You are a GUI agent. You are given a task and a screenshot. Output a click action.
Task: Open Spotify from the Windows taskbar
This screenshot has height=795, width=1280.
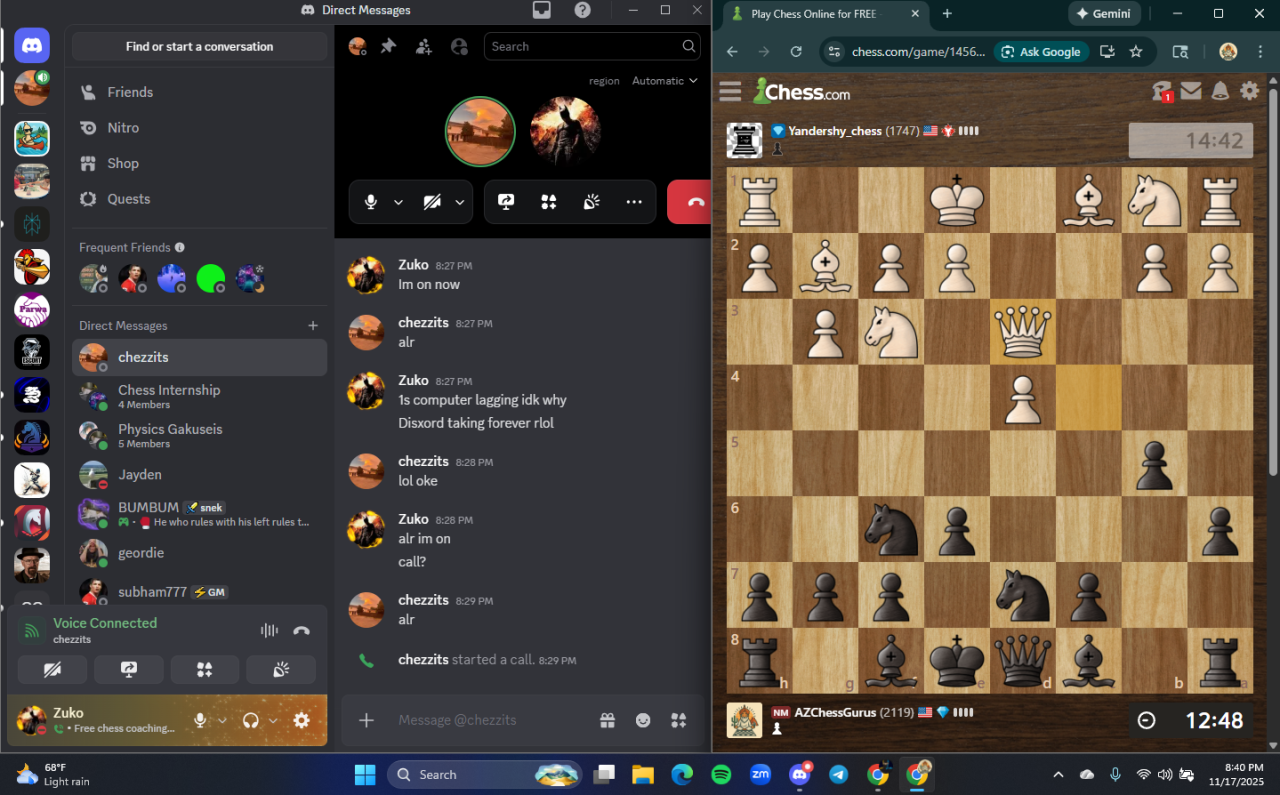(721, 774)
